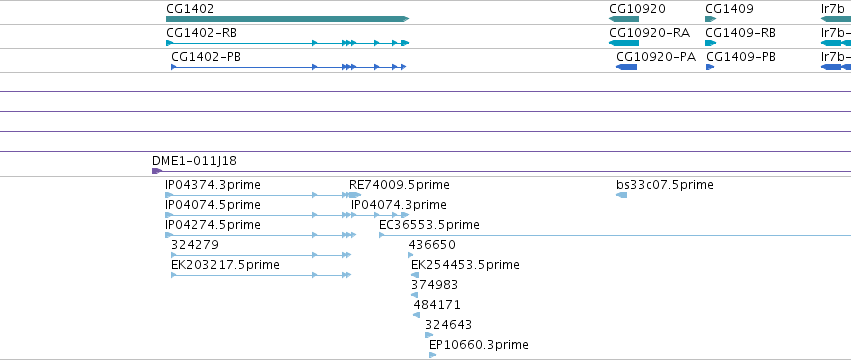Click the CG1409-PB small arrow glyph
The width and height of the screenshot is (851, 360).
tap(710, 67)
